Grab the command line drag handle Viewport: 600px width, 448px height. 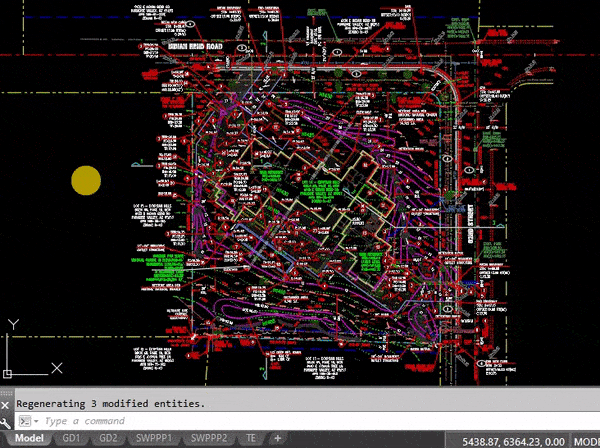(x=6, y=393)
